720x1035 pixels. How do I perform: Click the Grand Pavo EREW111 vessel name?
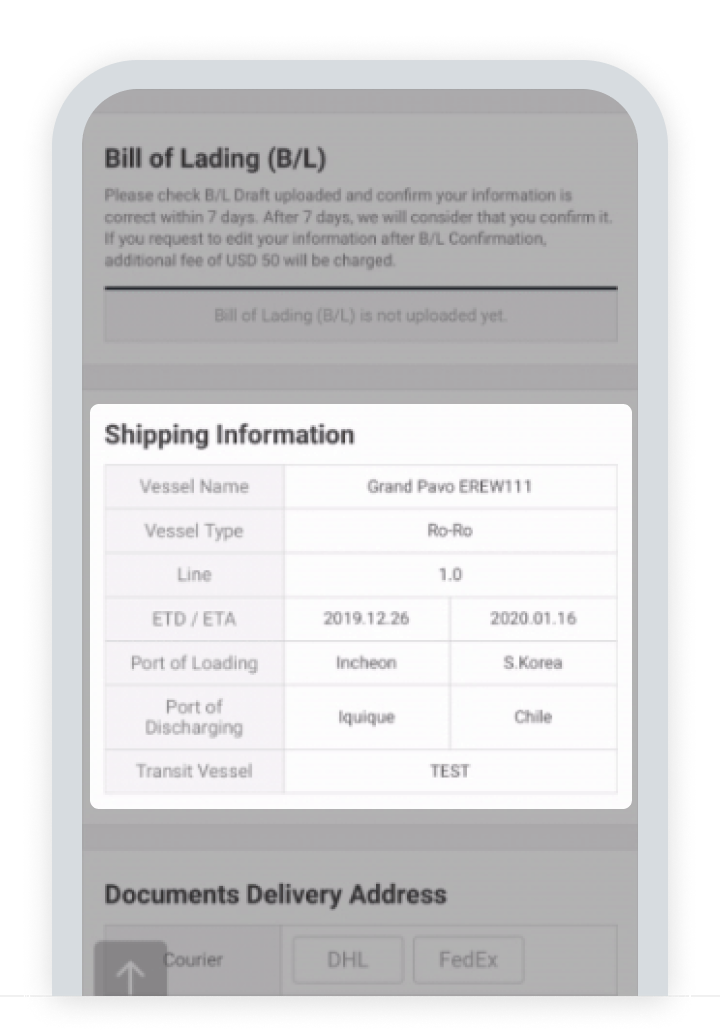click(450, 487)
